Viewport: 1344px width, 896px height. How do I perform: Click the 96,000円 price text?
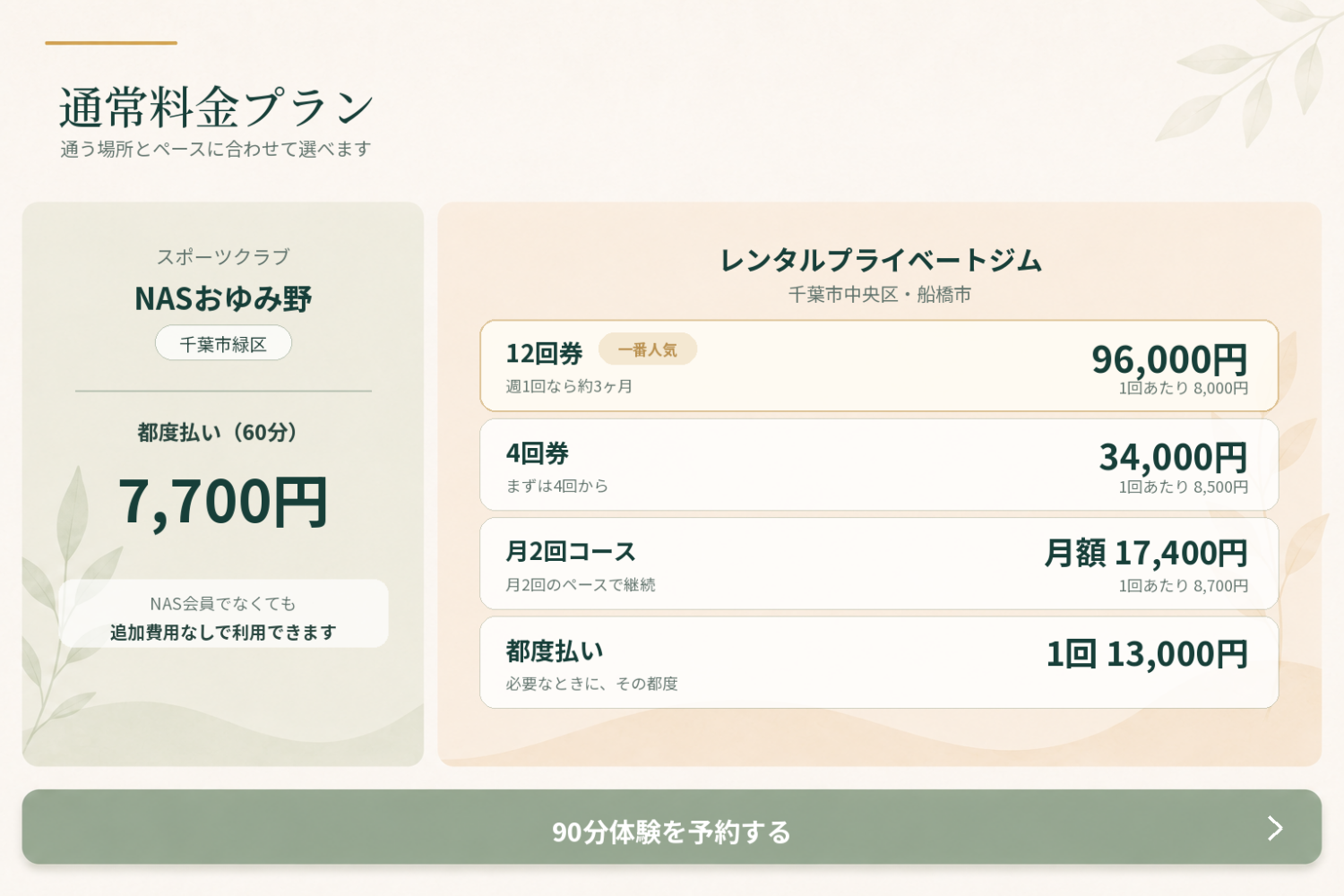pyautogui.click(x=1169, y=359)
